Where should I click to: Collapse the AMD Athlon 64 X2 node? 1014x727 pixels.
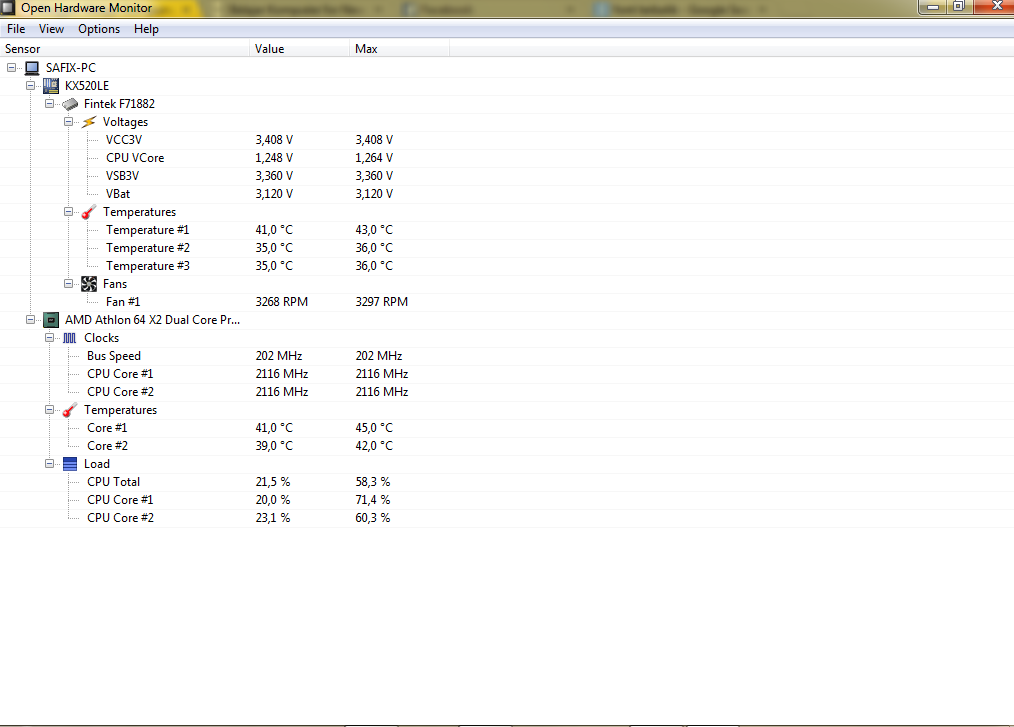[30, 320]
